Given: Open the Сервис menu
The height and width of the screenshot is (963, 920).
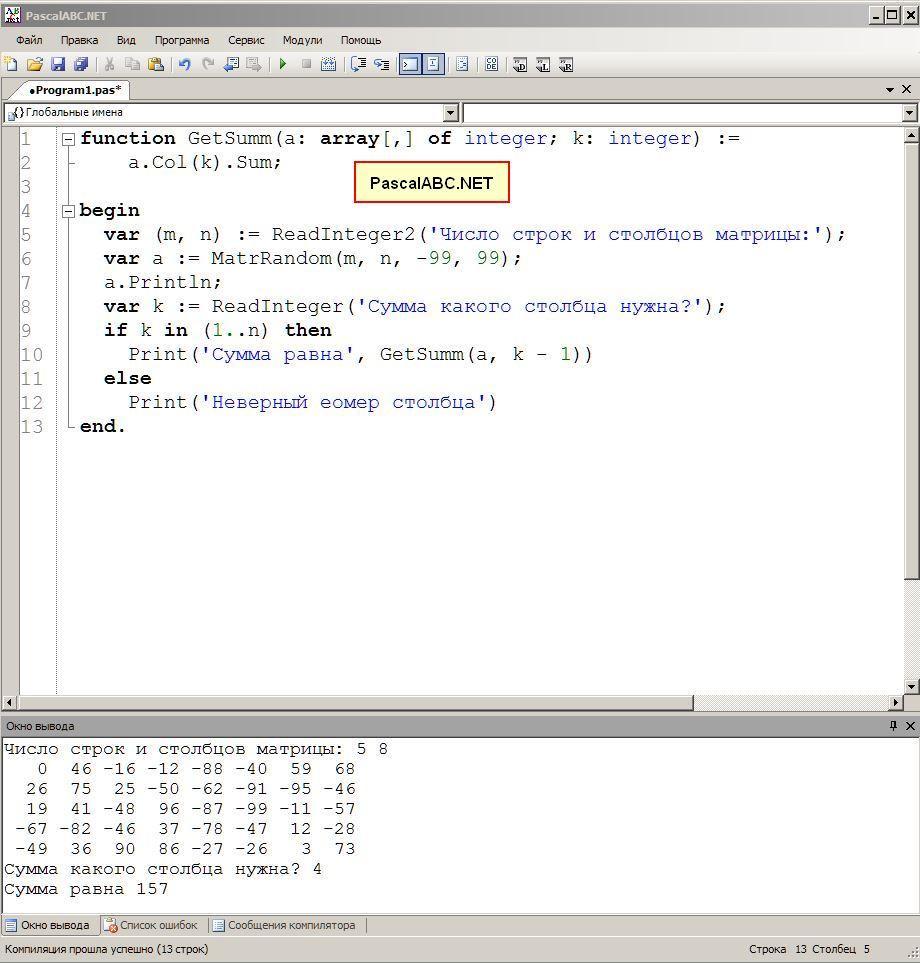Looking at the screenshot, I should click(x=246, y=40).
